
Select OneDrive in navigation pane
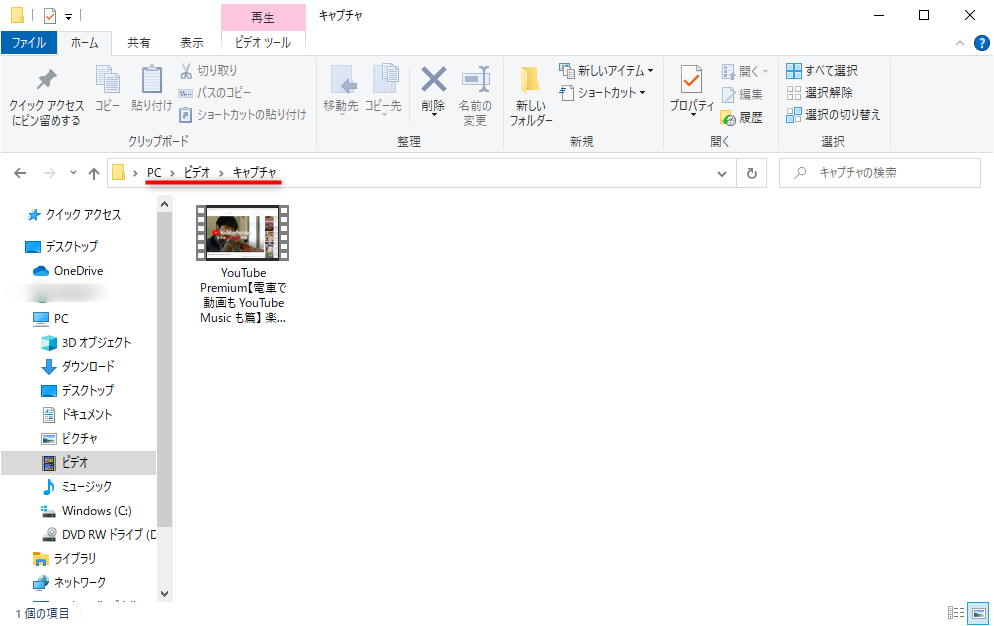point(68,271)
